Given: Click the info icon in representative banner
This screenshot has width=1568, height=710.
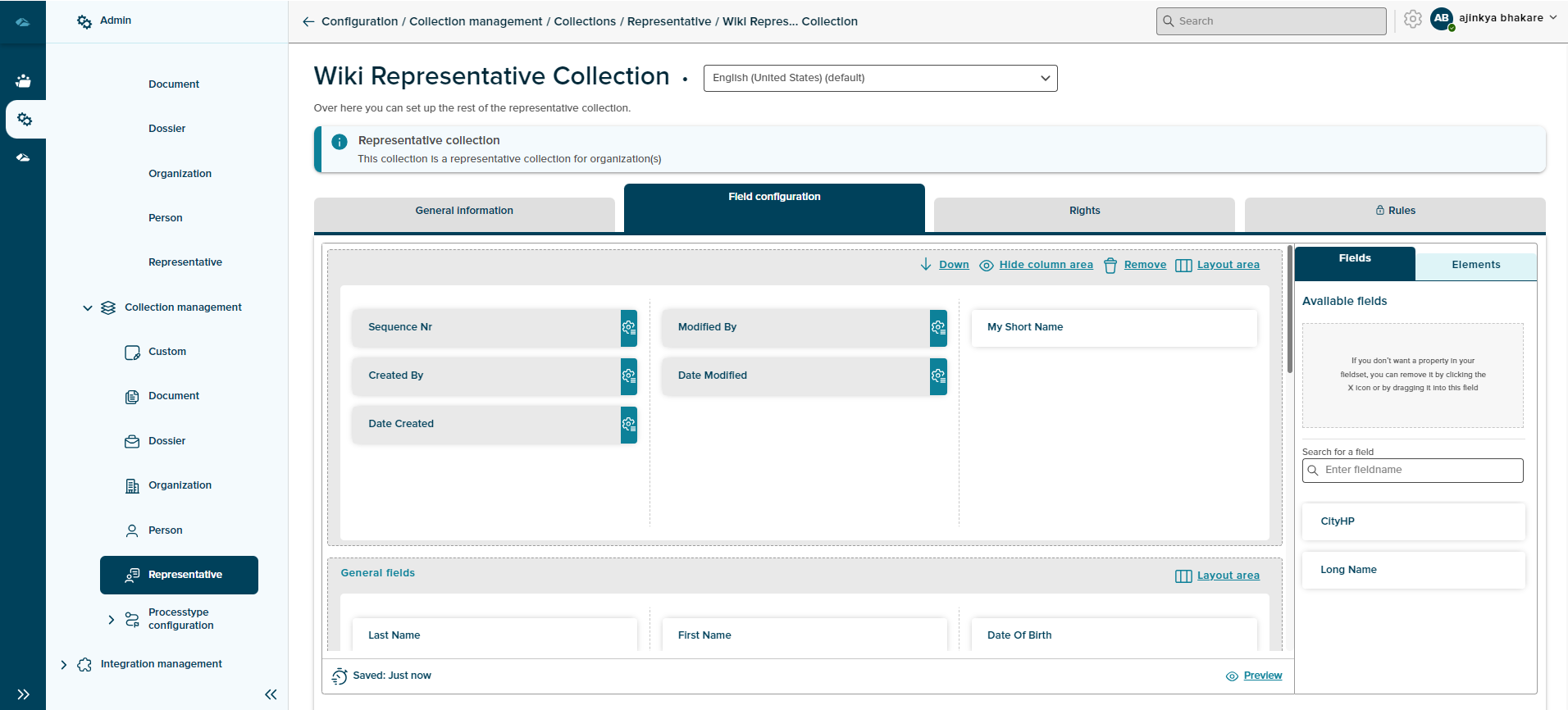Looking at the screenshot, I should [x=340, y=142].
